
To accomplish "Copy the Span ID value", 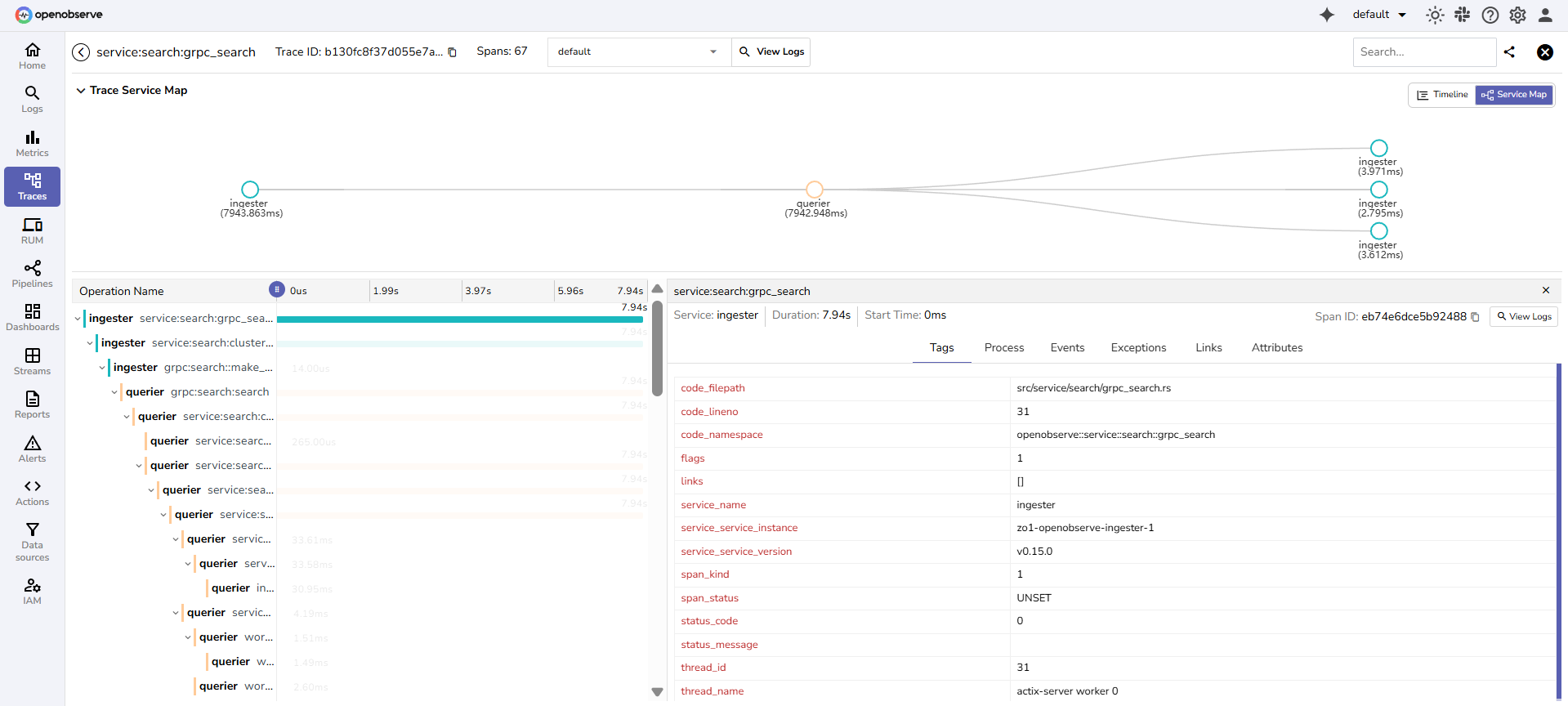I will point(1475,317).
